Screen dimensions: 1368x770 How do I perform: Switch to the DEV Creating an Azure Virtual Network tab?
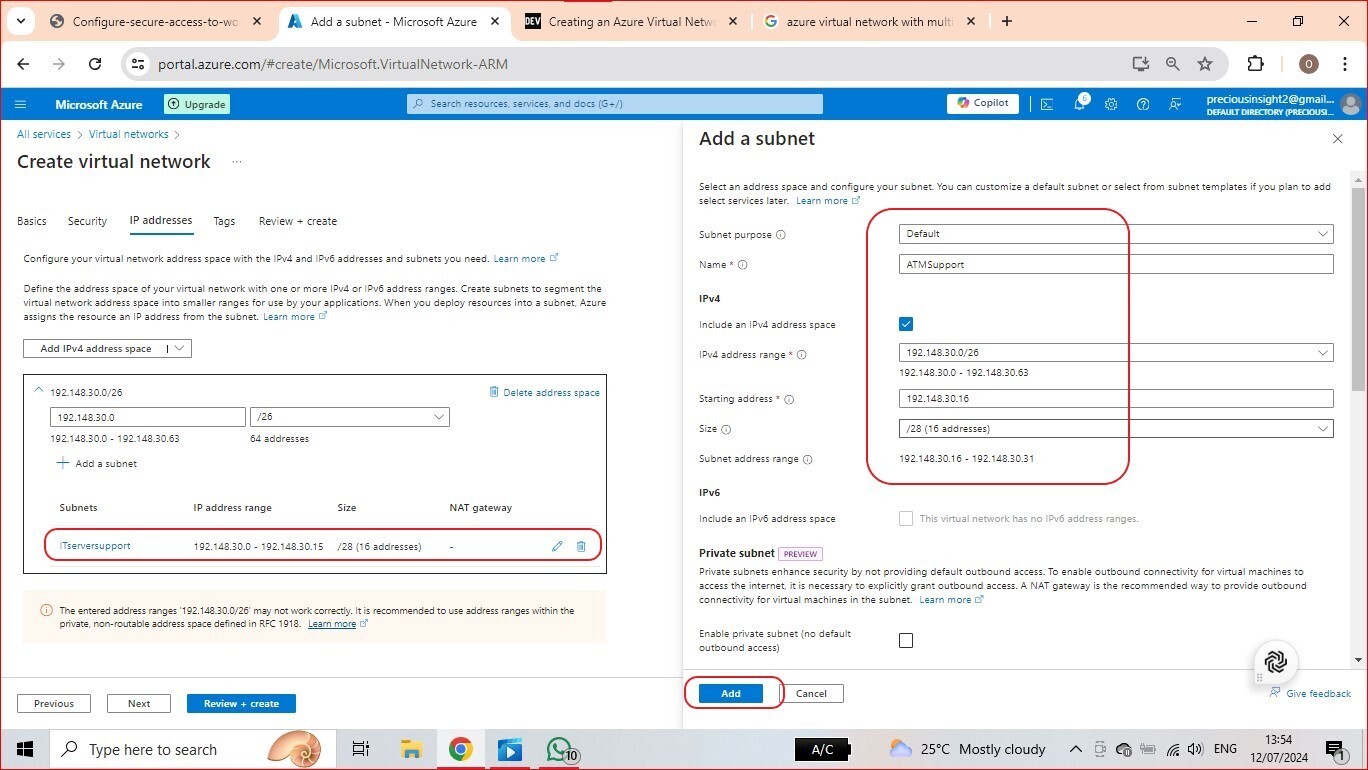click(633, 21)
